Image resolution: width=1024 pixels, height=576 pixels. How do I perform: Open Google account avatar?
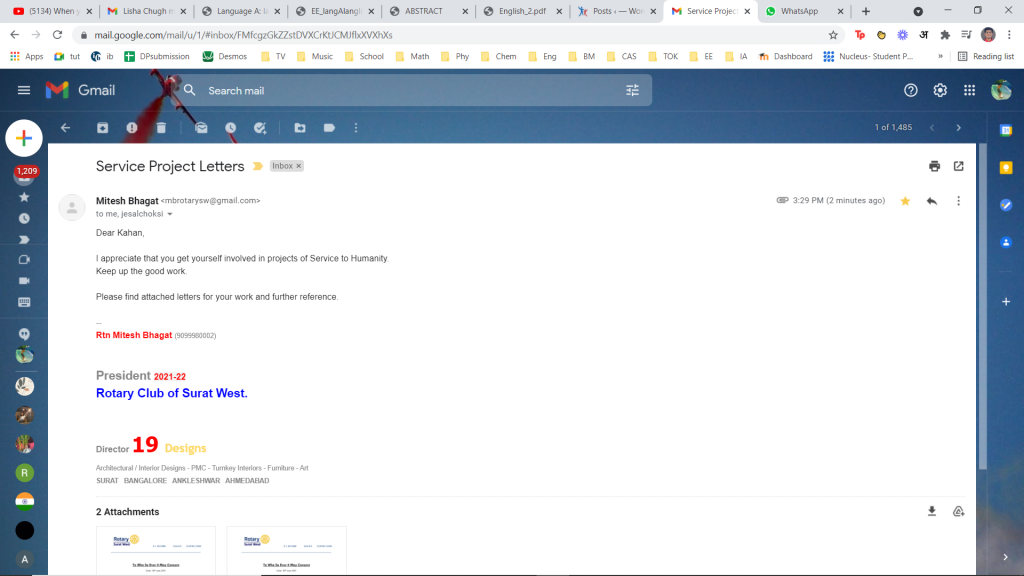(1000, 90)
